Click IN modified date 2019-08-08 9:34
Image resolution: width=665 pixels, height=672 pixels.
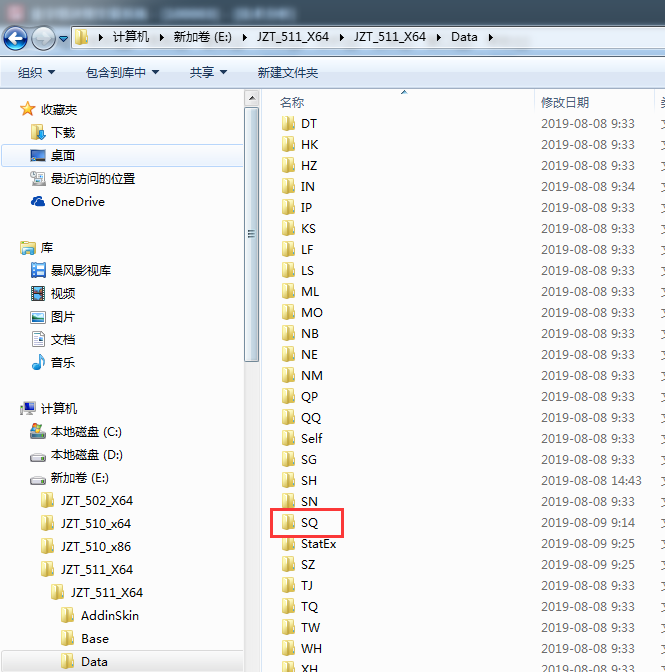click(x=587, y=187)
